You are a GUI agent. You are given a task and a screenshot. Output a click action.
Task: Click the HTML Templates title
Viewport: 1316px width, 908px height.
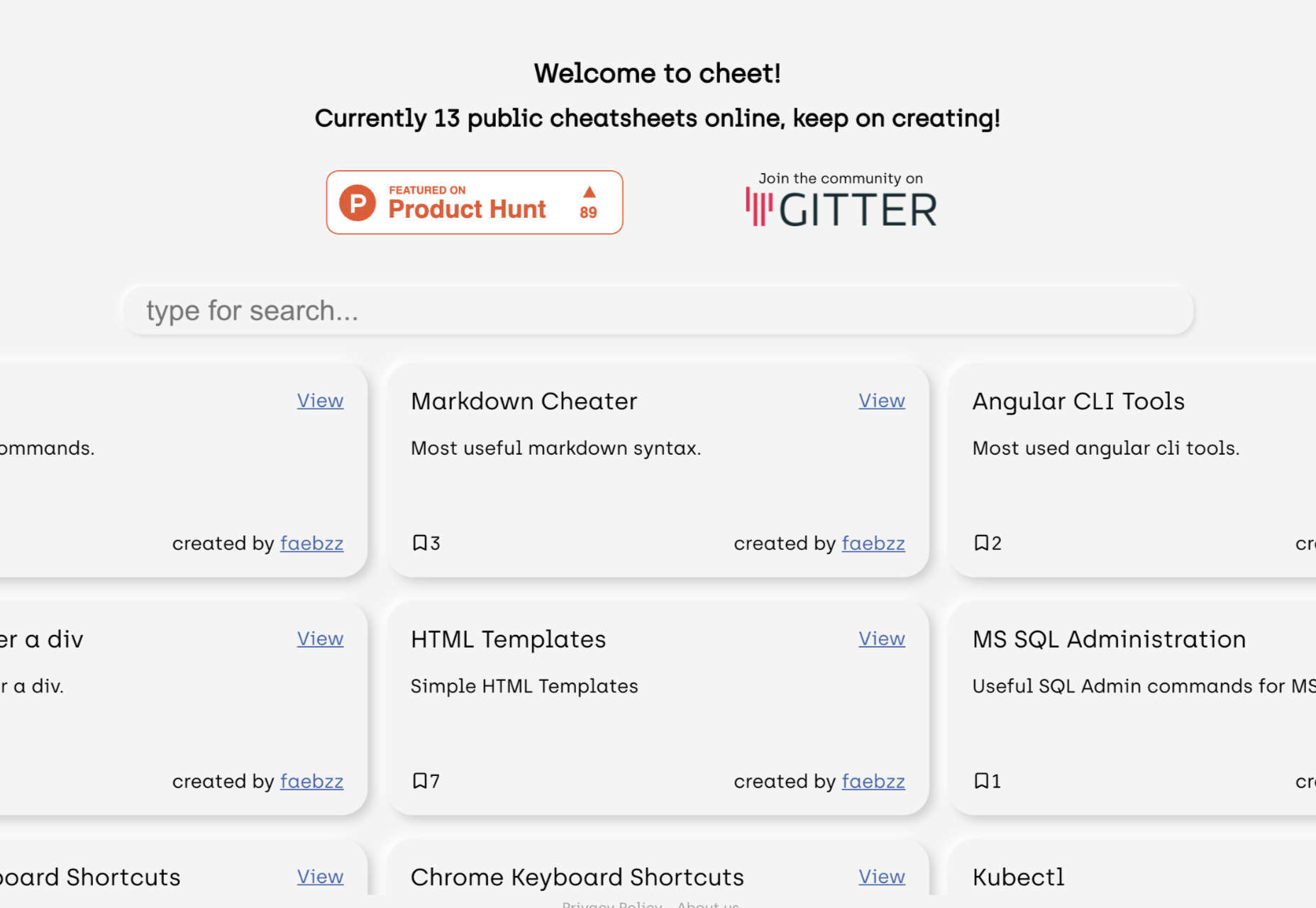[x=509, y=640]
